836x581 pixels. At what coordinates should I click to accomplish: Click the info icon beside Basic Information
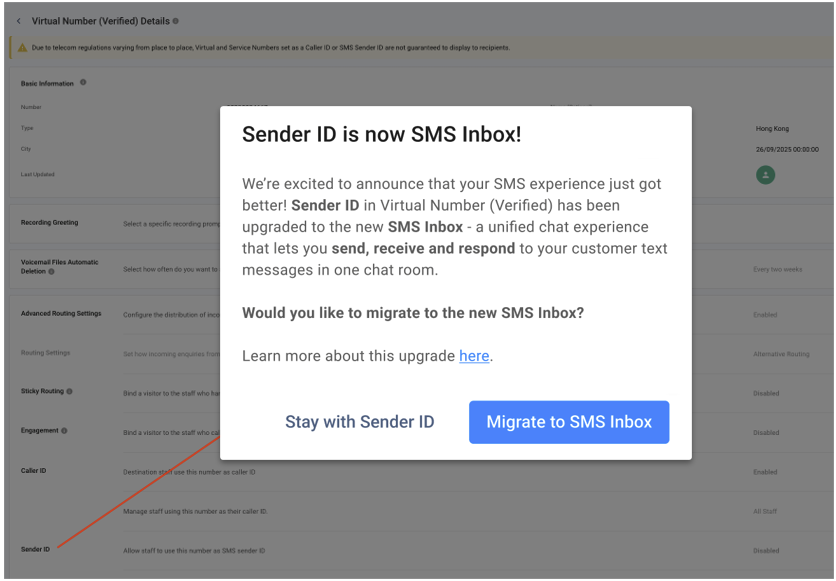click(83, 83)
